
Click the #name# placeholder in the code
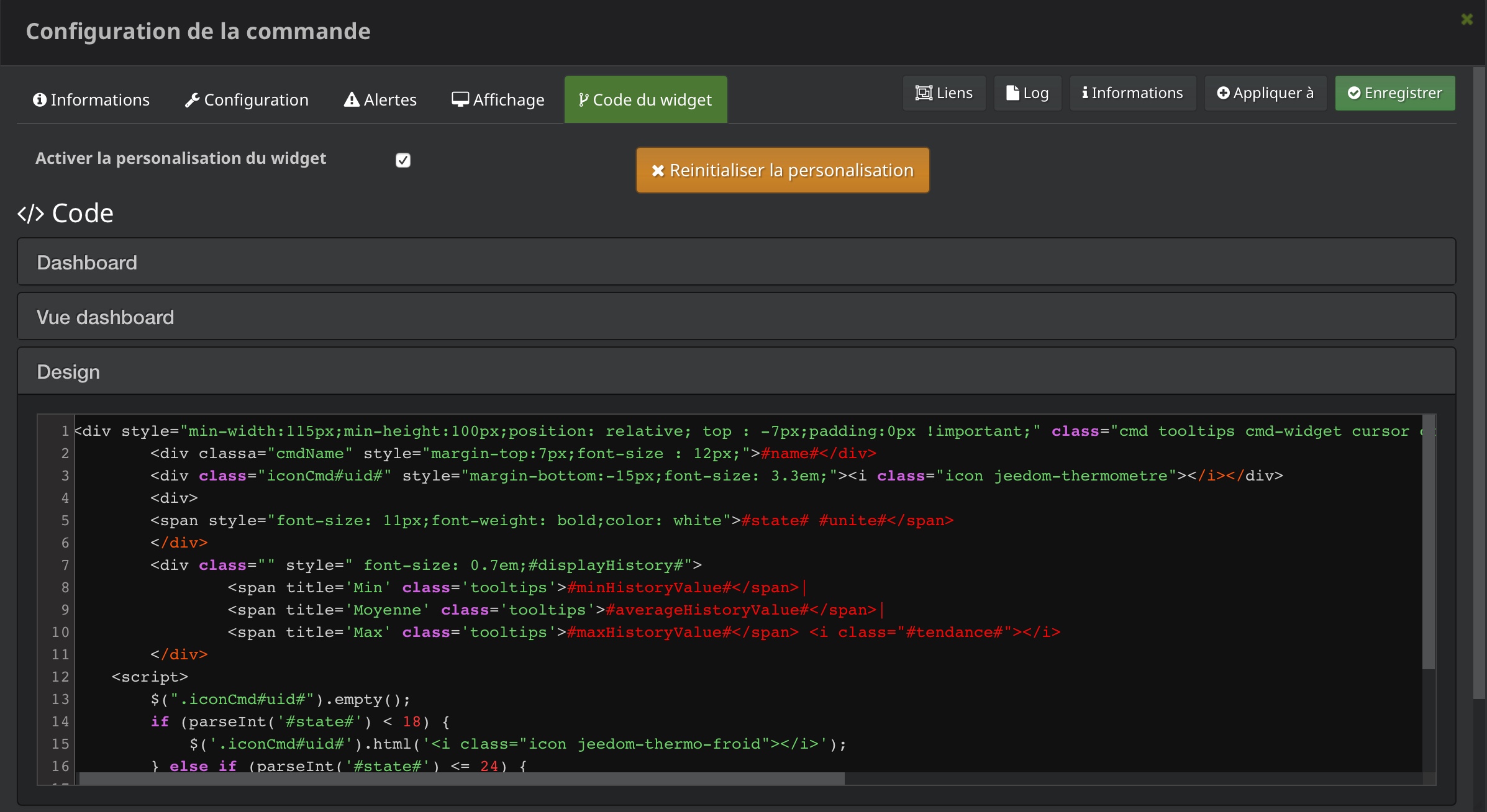point(790,453)
